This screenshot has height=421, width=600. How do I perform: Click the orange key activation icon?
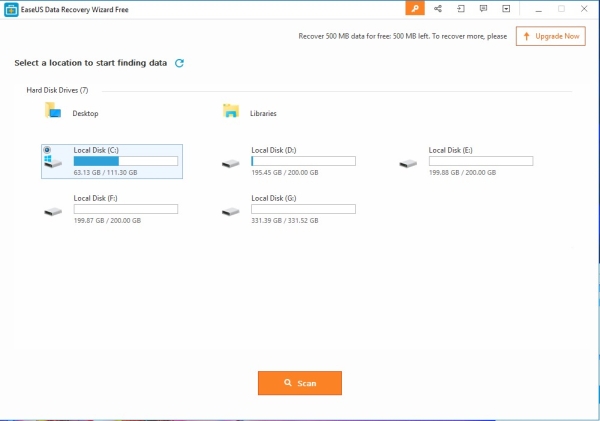click(415, 8)
